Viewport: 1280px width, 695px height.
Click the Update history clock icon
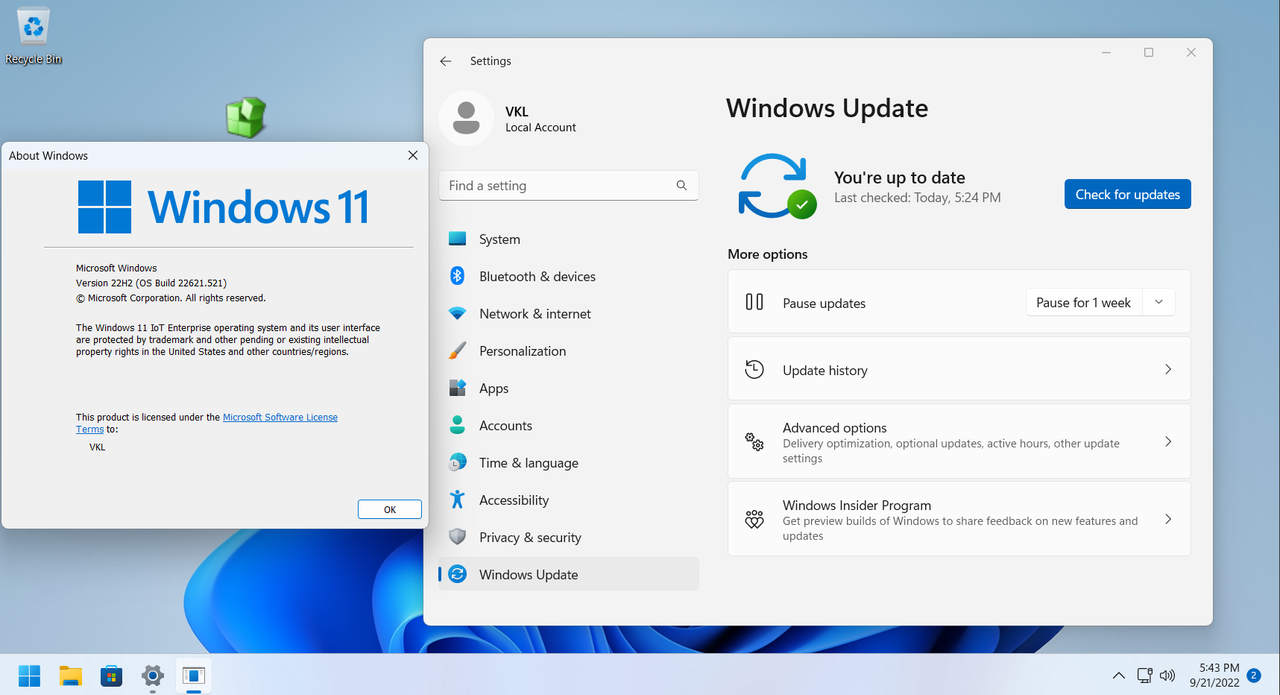click(755, 369)
